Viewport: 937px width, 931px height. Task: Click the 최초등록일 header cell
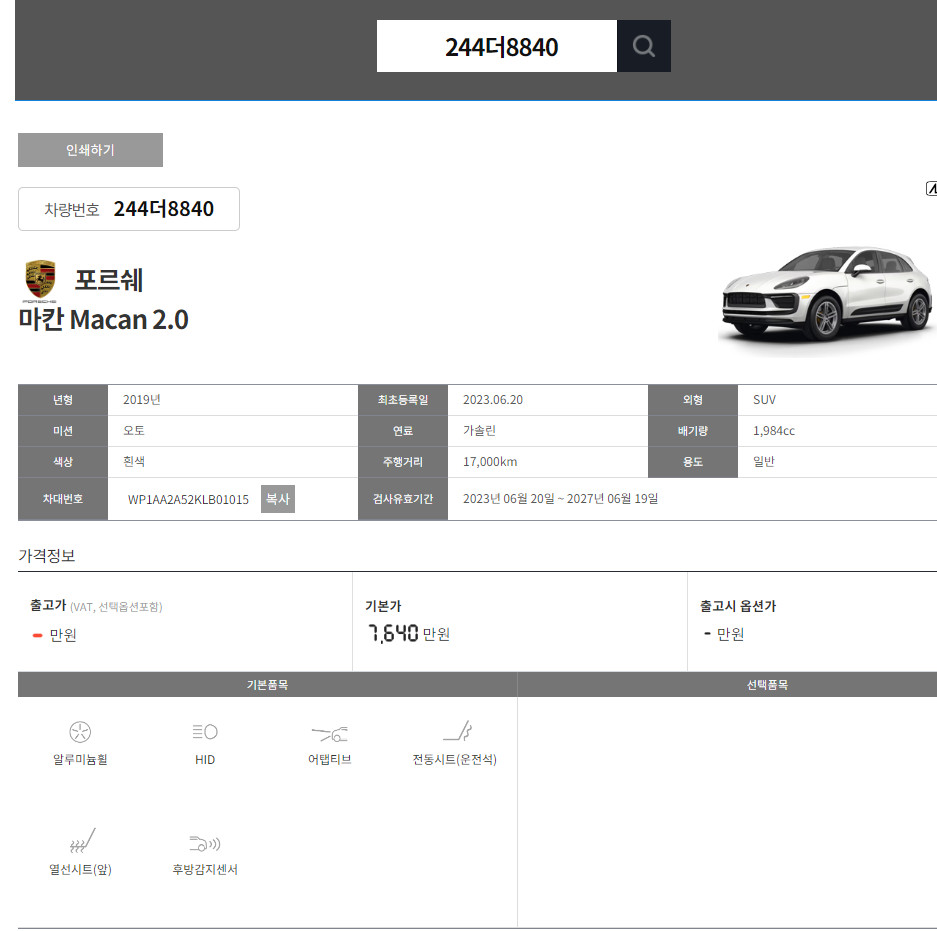(x=403, y=400)
